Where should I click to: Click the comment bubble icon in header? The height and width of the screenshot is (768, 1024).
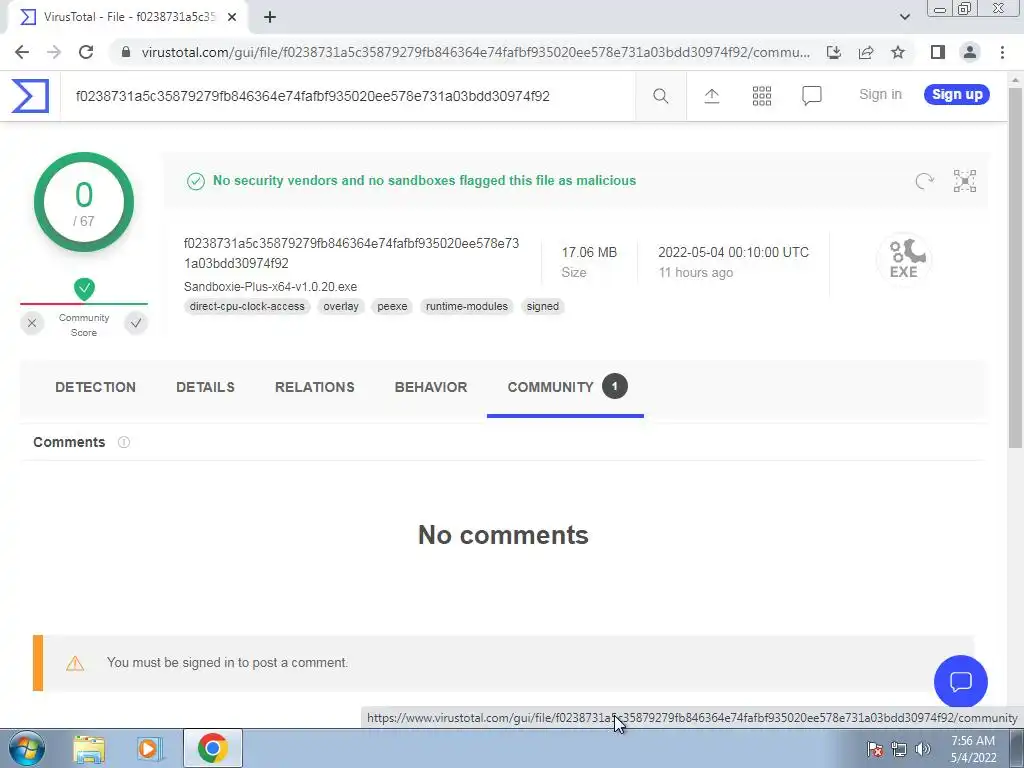pyautogui.click(x=811, y=96)
